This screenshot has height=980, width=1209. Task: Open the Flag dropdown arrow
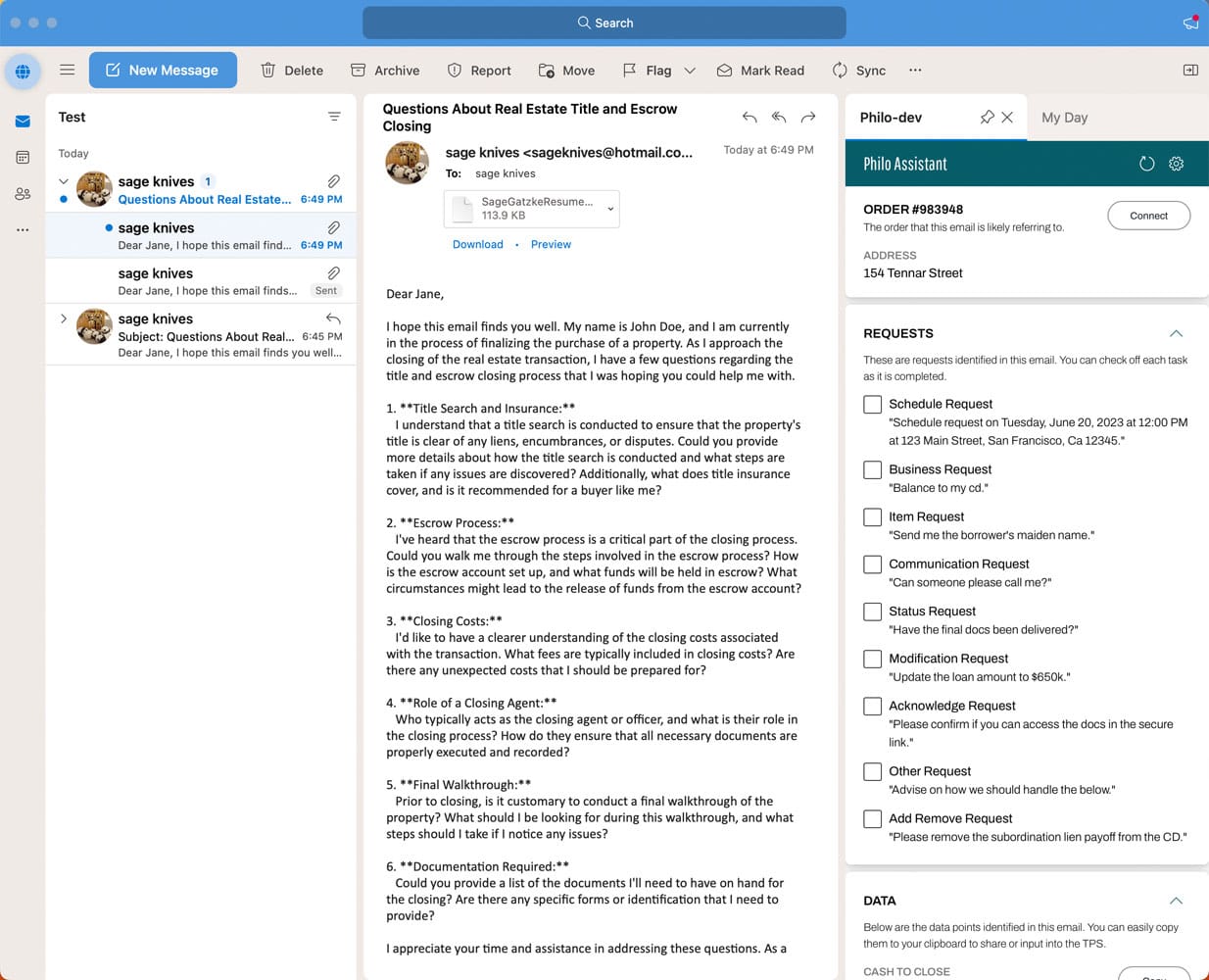(690, 71)
